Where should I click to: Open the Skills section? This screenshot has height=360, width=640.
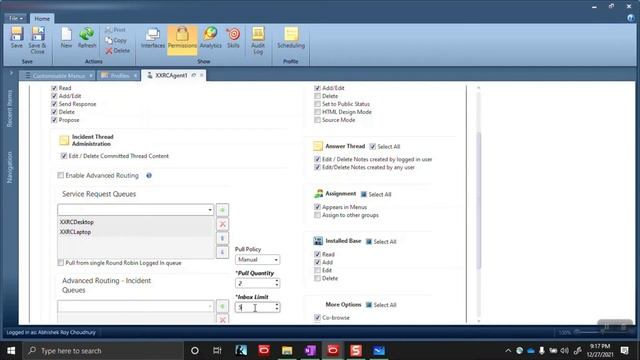point(233,38)
